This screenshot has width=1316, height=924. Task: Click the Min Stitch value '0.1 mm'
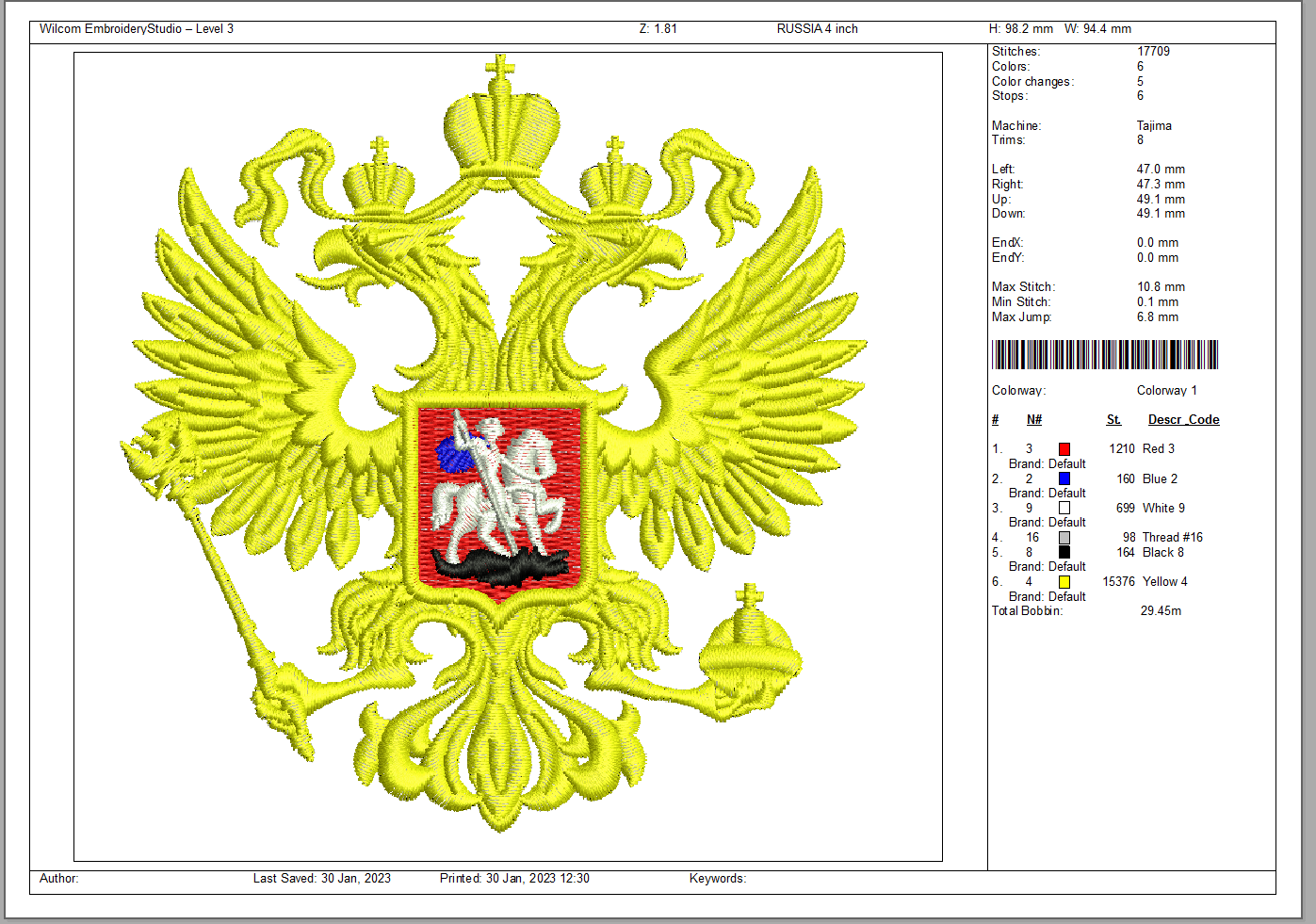click(x=1158, y=302)
